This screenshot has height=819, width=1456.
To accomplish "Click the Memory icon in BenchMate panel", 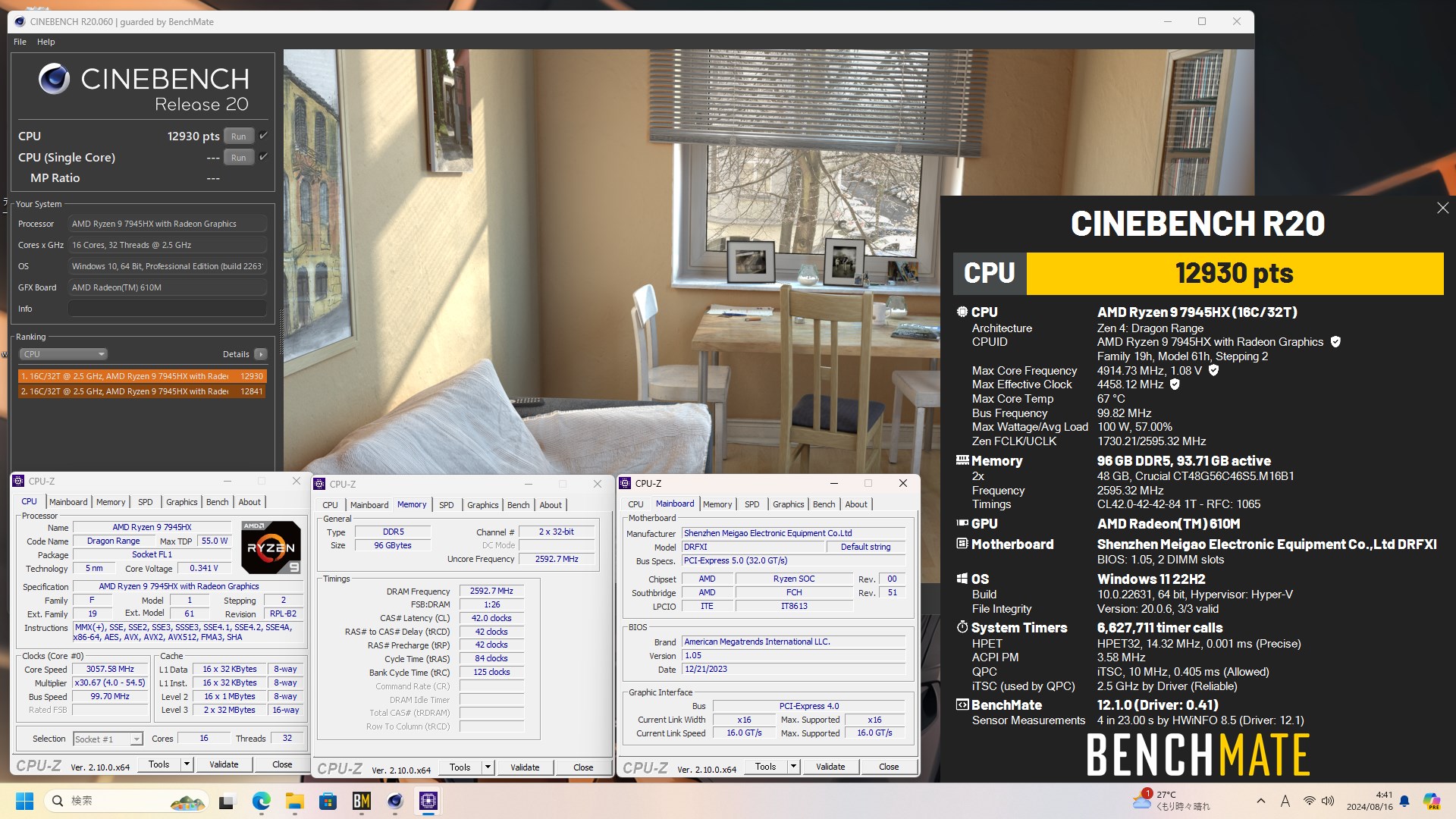I will (962, 460).
